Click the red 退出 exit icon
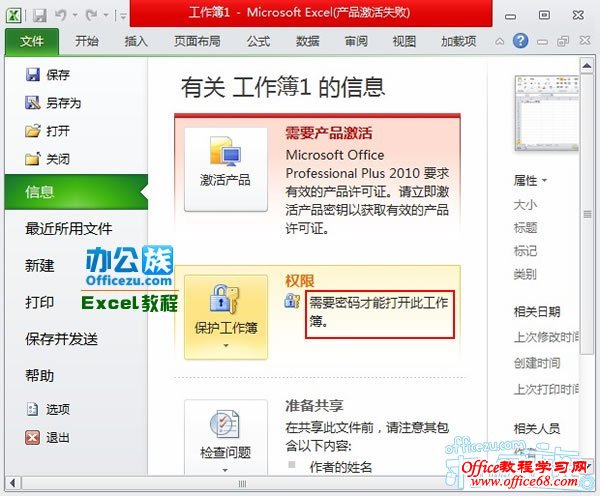600x496 pixels. click(x=33, y=437)
